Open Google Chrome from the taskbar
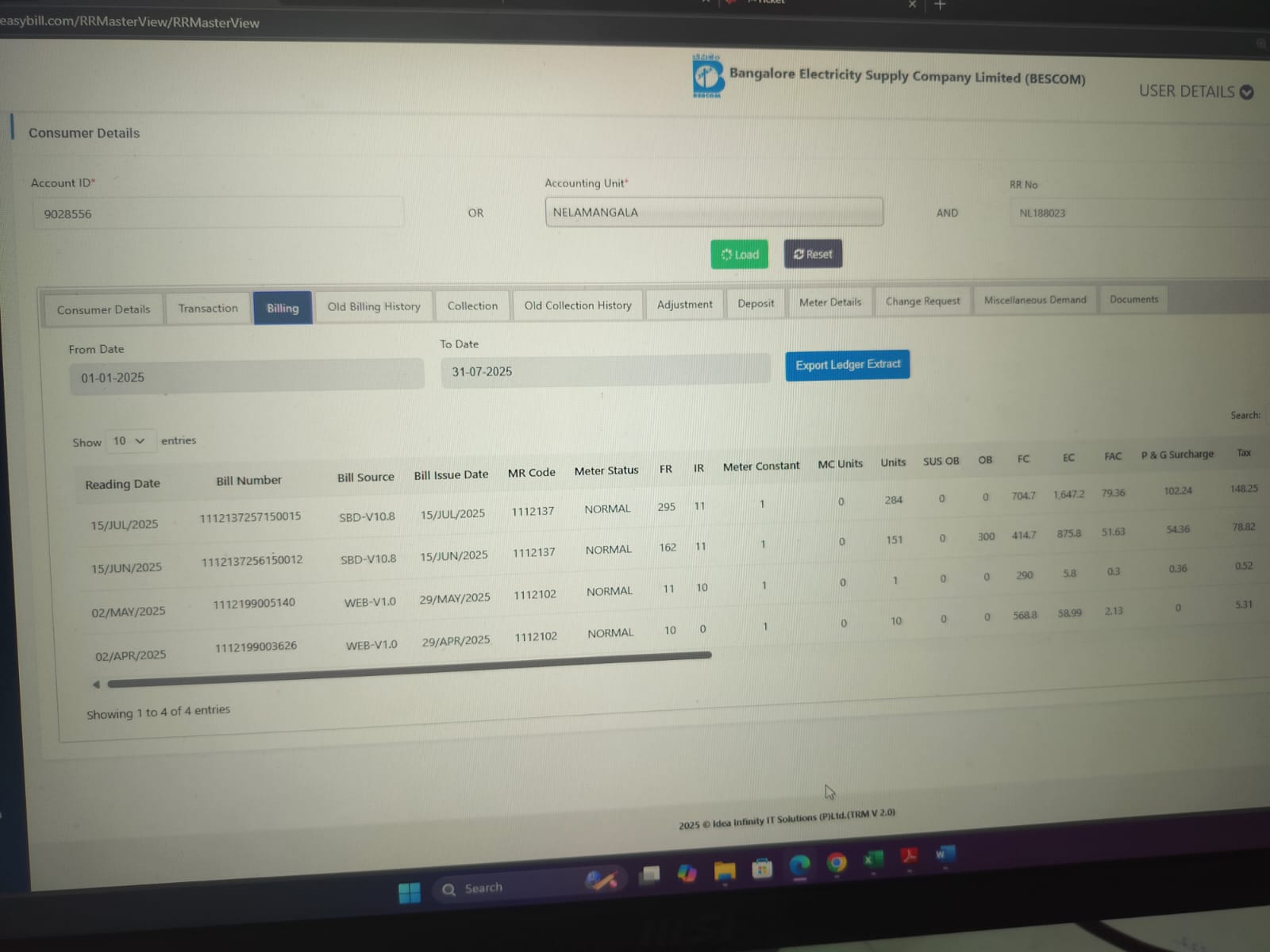 pyautogui.click(x=836, y=862)
